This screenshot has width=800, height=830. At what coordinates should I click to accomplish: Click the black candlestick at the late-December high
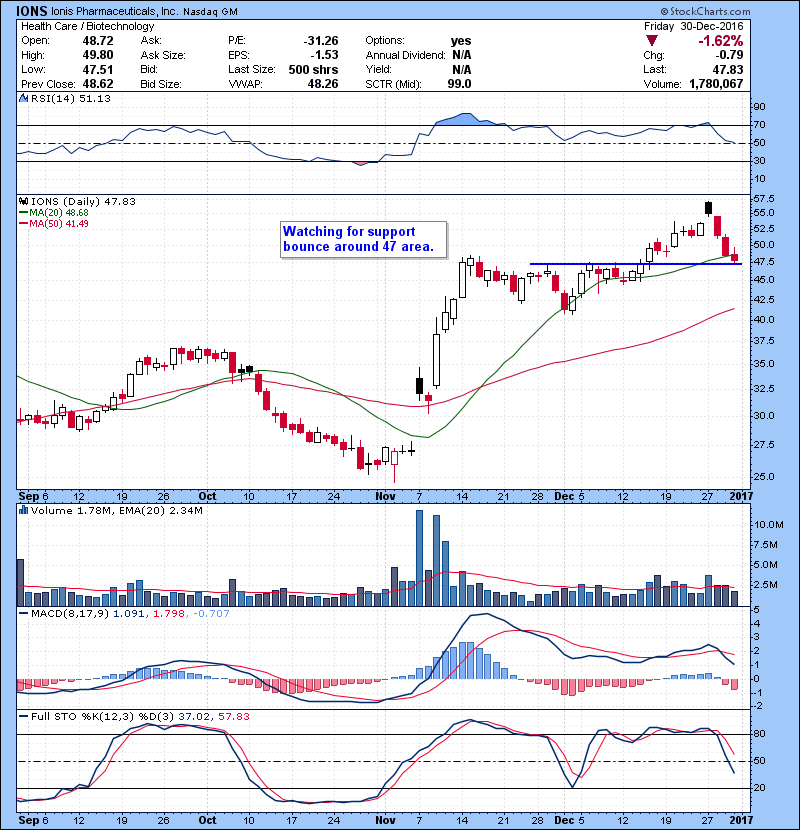pos(708,208)
